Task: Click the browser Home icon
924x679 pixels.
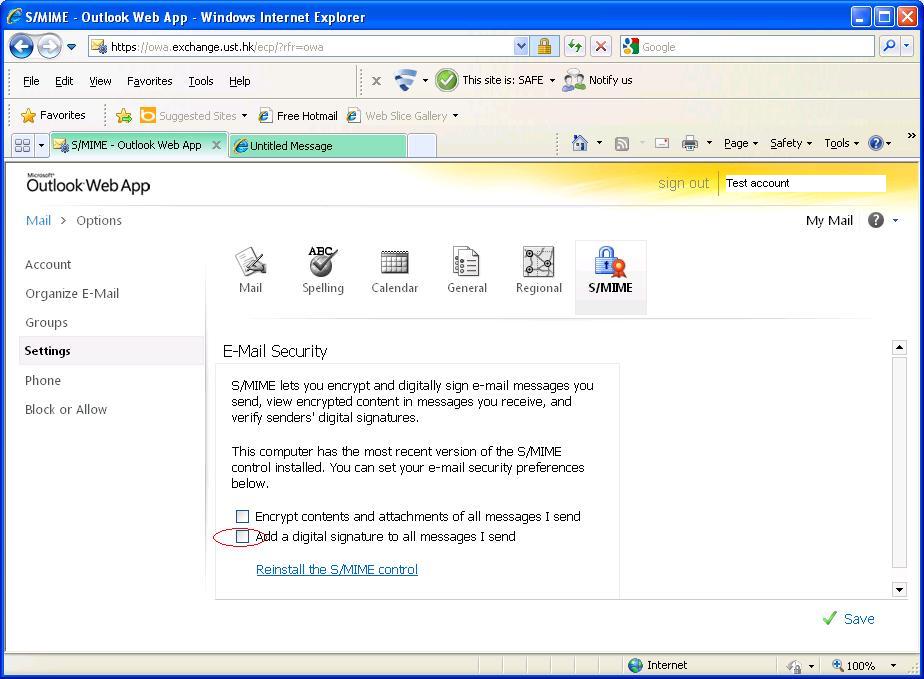Action: click(x=579, y=143)
